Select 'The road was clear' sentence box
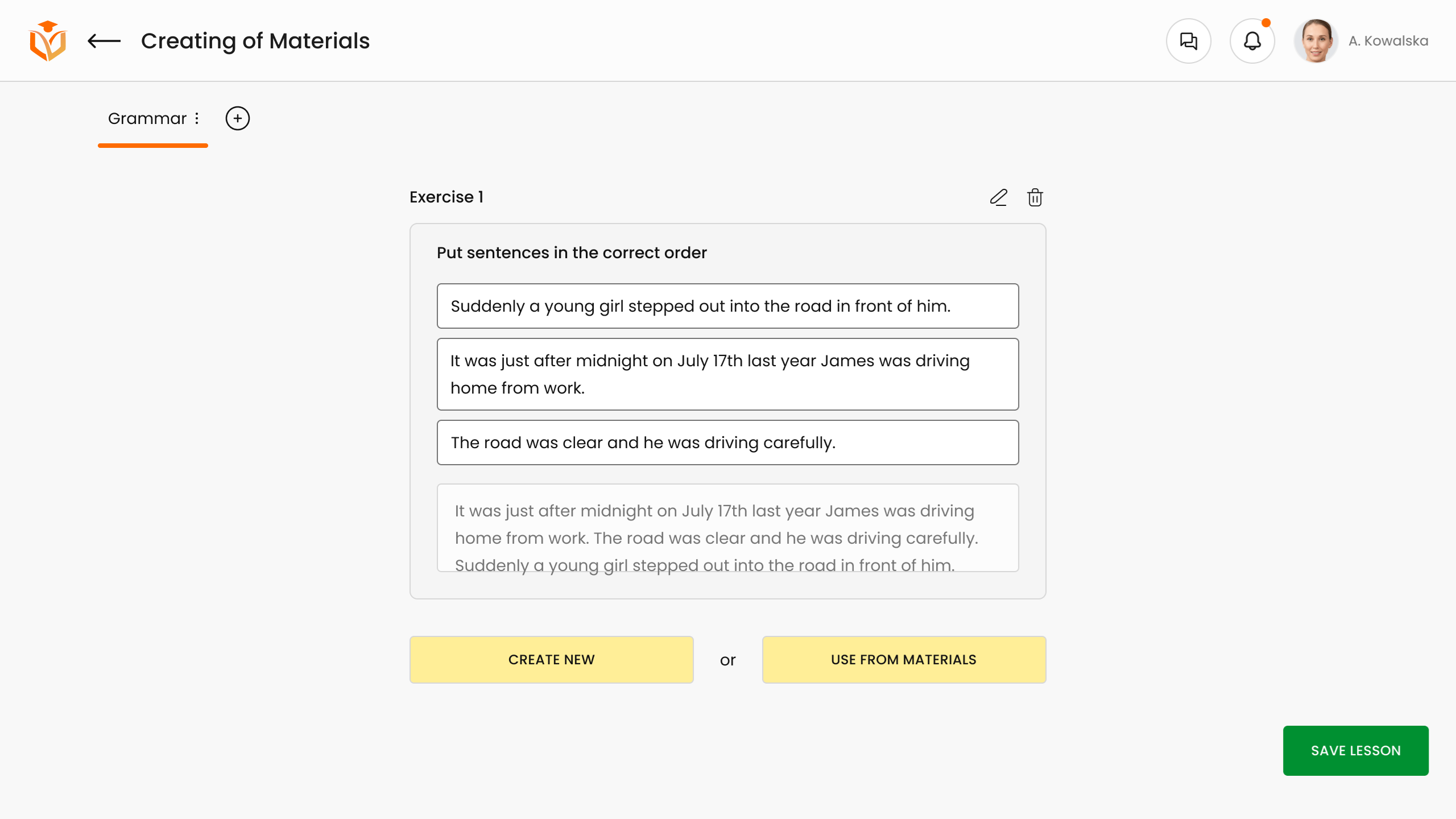The width and height of the screenshot is (1456, 819). coord(727,442)
